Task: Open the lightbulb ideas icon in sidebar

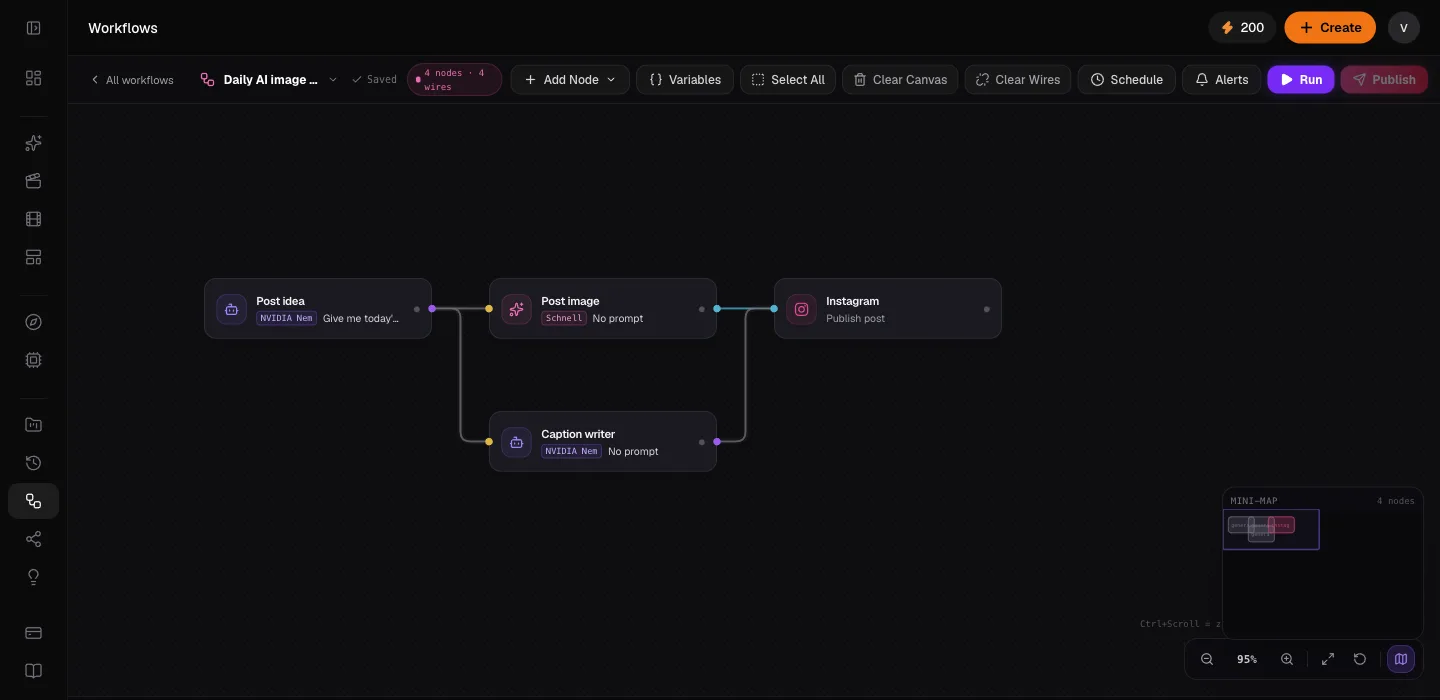Action: (33, 577)
